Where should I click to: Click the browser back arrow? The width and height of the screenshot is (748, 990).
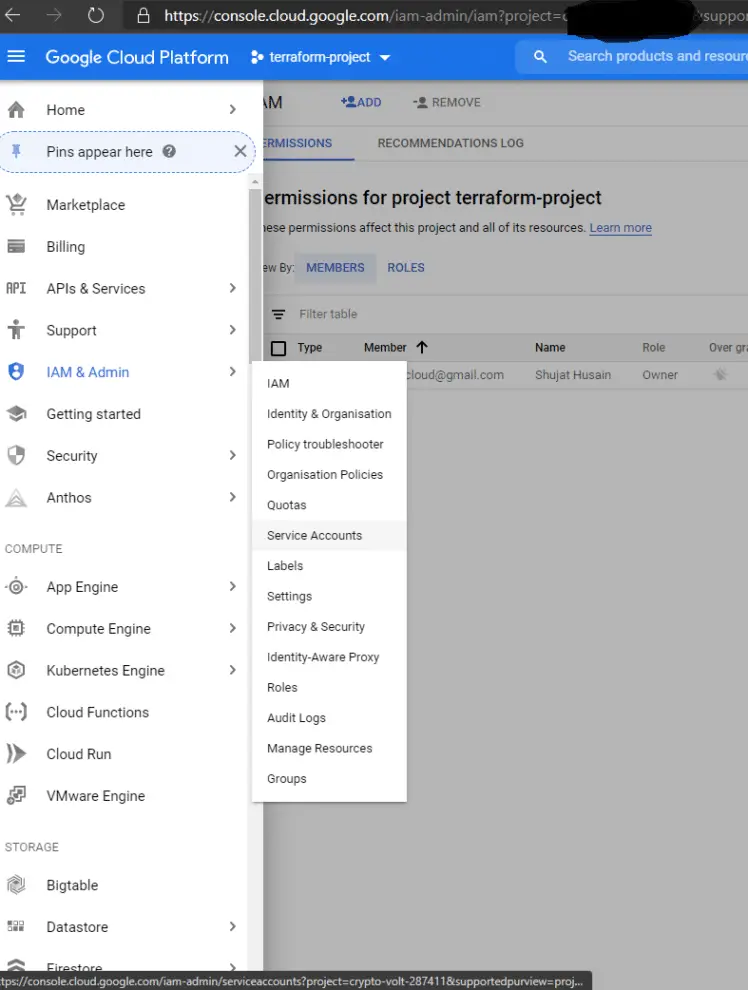[x=13, y=15]
